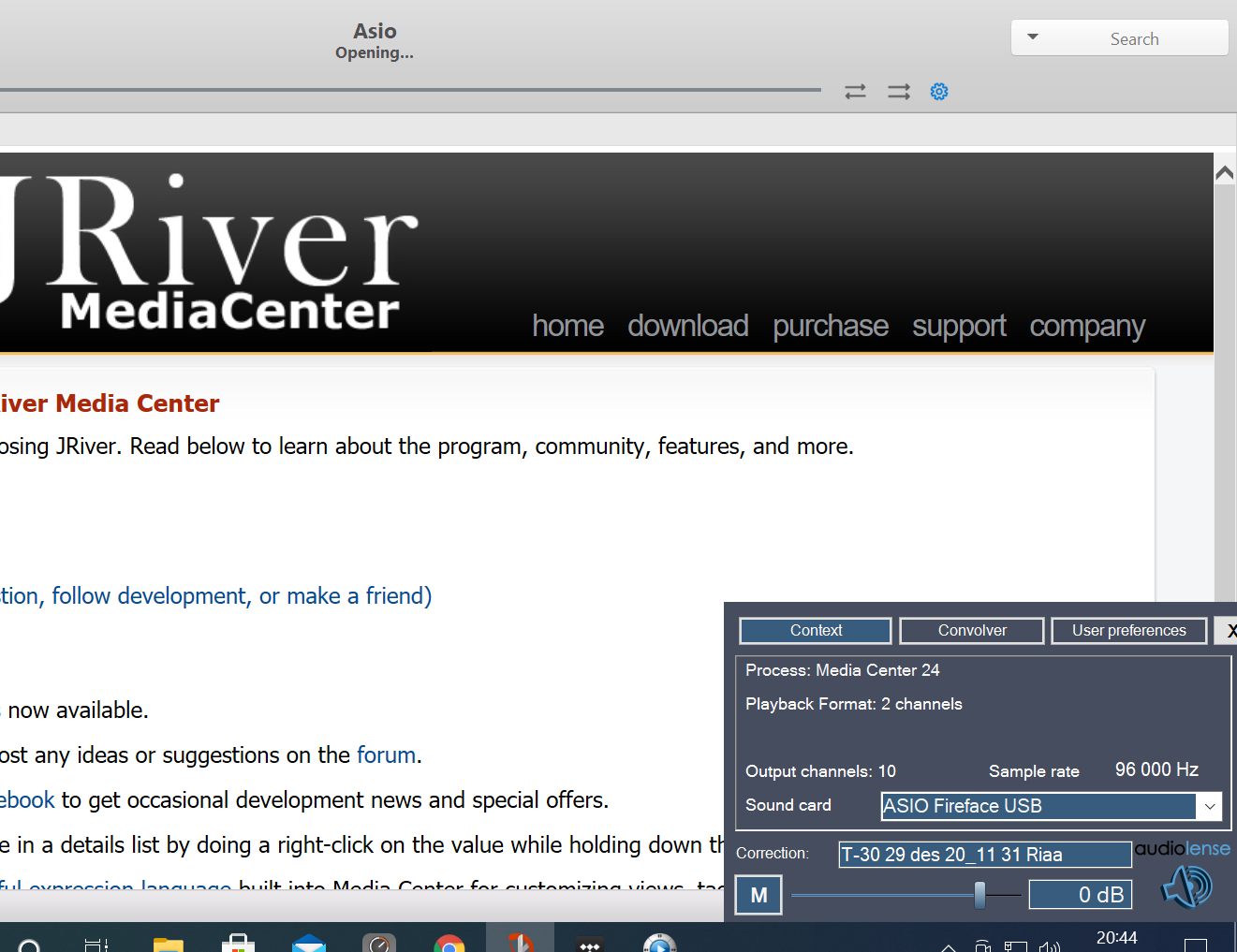Click the page scrollbar up arrow
The height and width of the screenshot is (952, 1237).
click(1224, 173)
